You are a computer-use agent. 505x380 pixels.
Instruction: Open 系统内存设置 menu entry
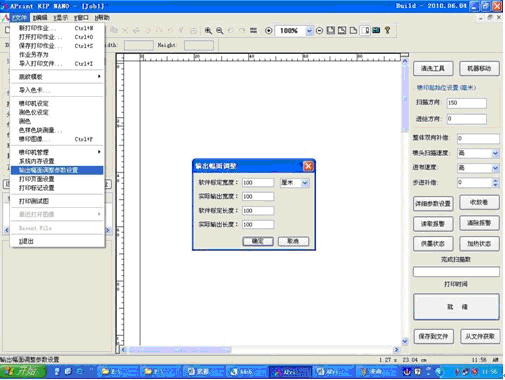pos(57,161)
